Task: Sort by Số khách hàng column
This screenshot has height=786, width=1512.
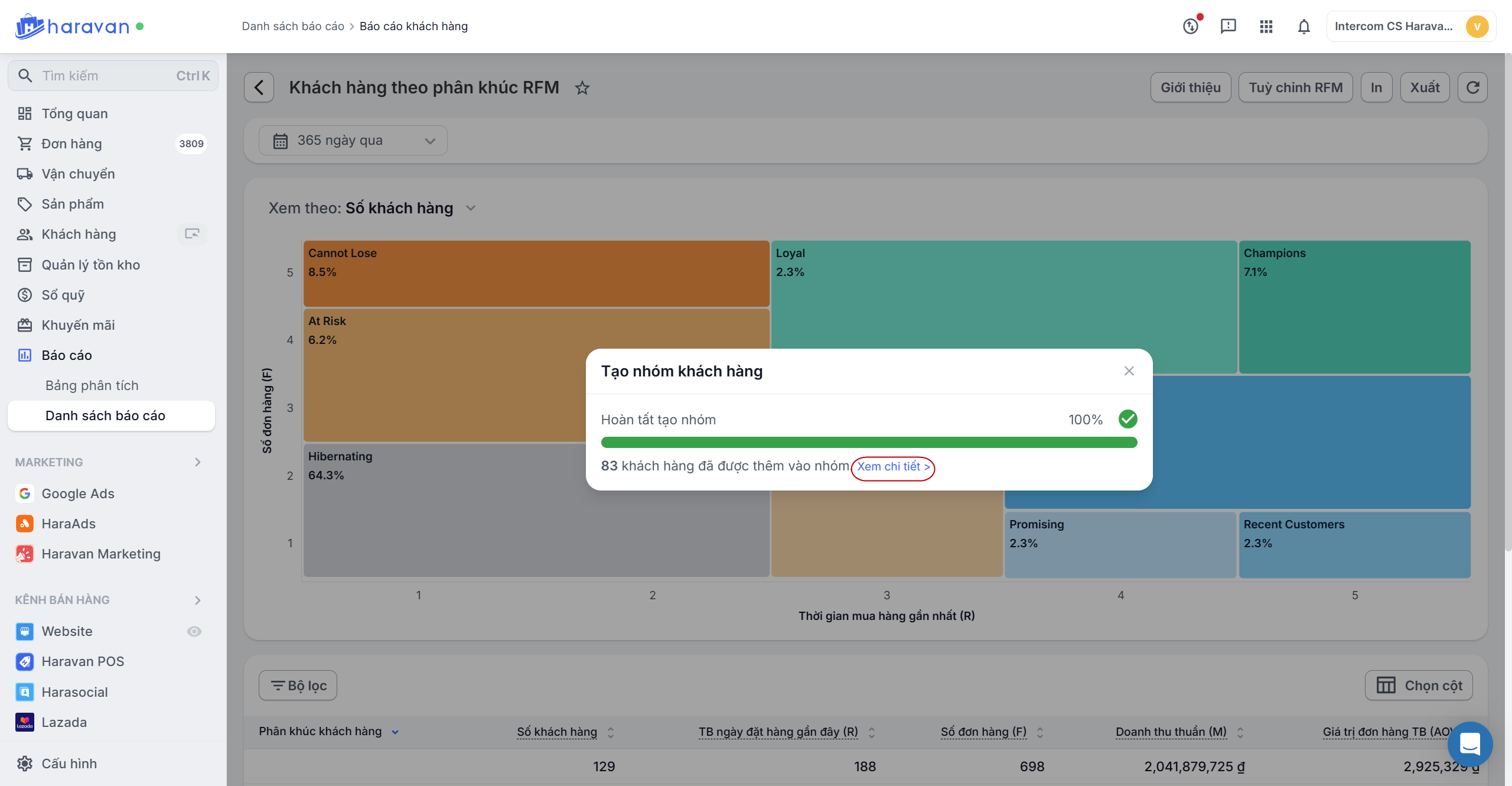Action: pyautogui.click(x=611, y=732)
